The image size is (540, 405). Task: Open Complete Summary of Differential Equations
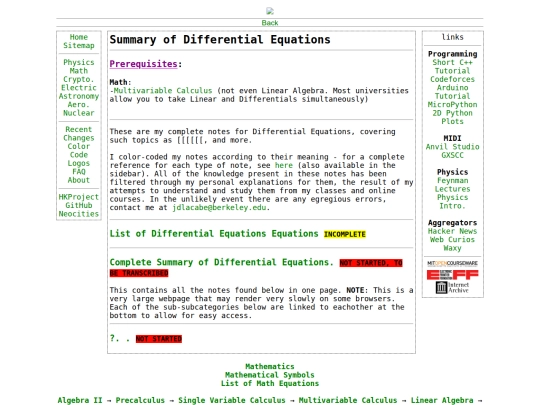pos(221,262)
